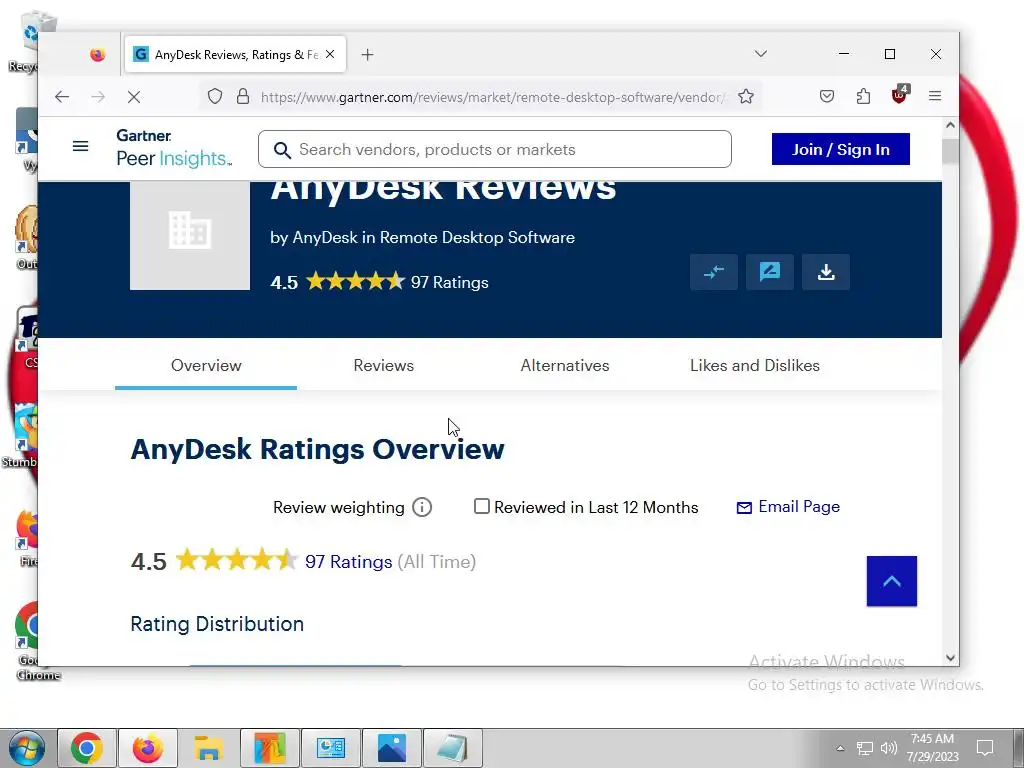This screenshot has height=768, width=1024.
Task: Click the blue back-to-top arrow button
Action: pos(891,581)
